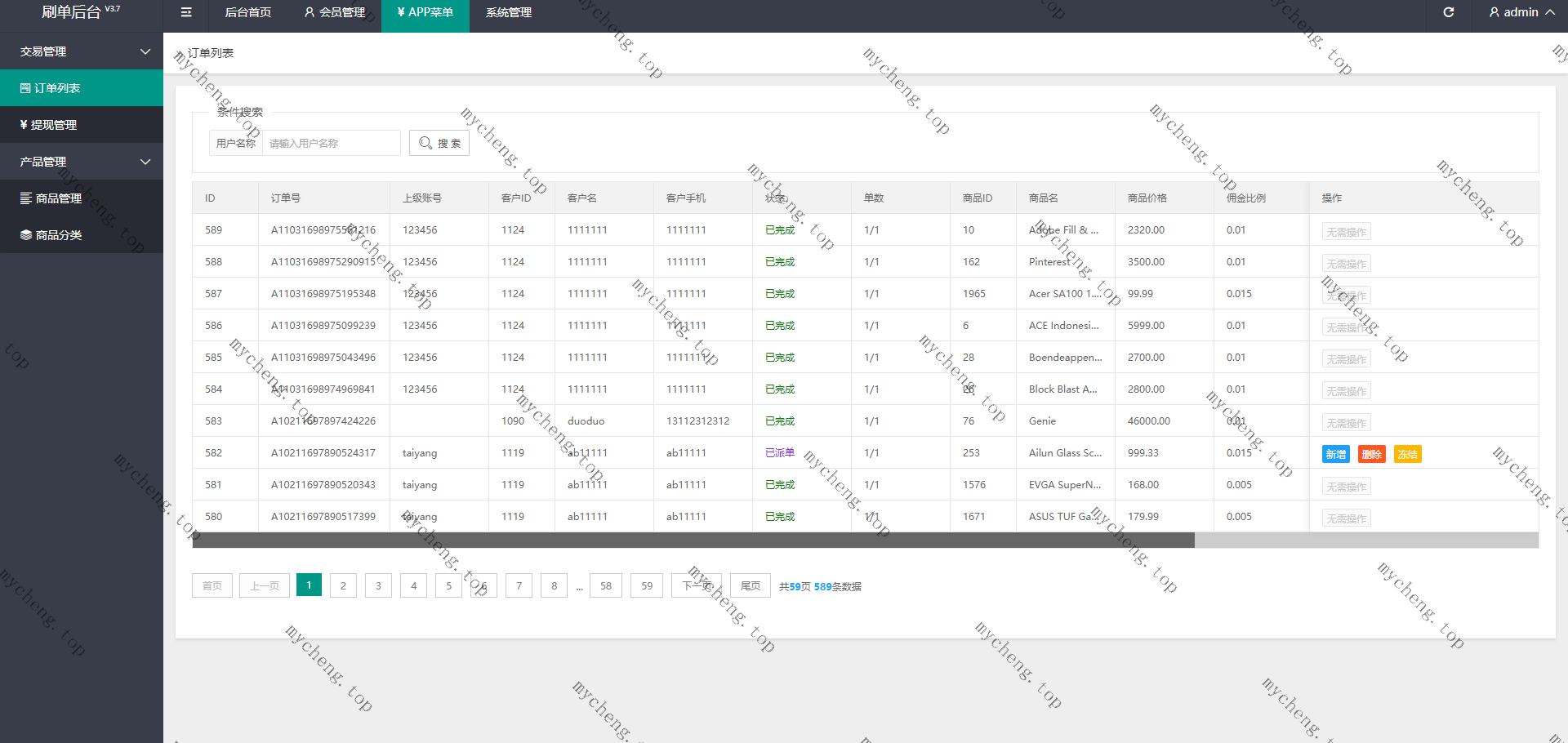
Task: Go to pagination page 58
Action: point(606,585)
